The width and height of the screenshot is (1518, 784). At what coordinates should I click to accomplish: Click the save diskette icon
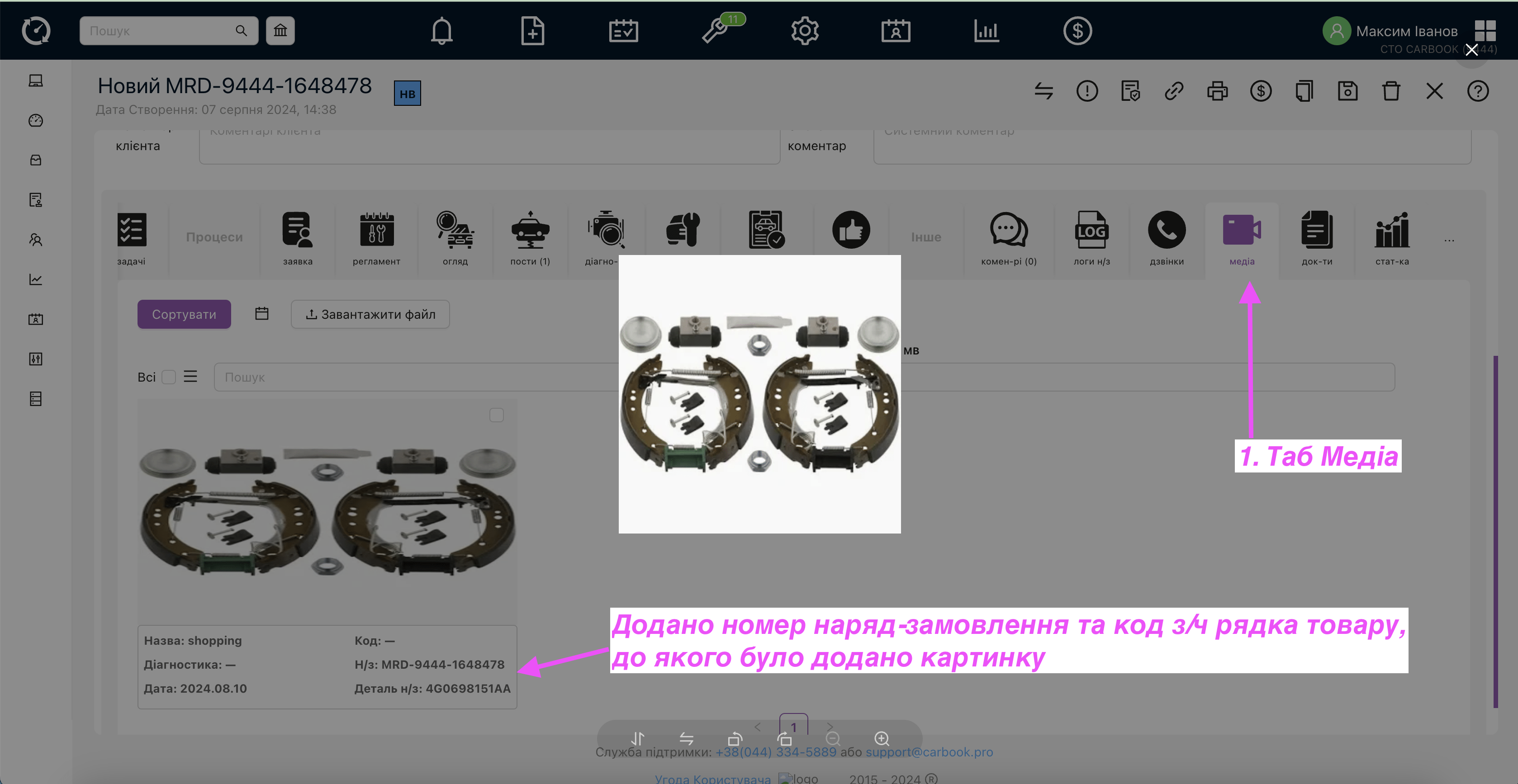click(x=1347, y=91)
